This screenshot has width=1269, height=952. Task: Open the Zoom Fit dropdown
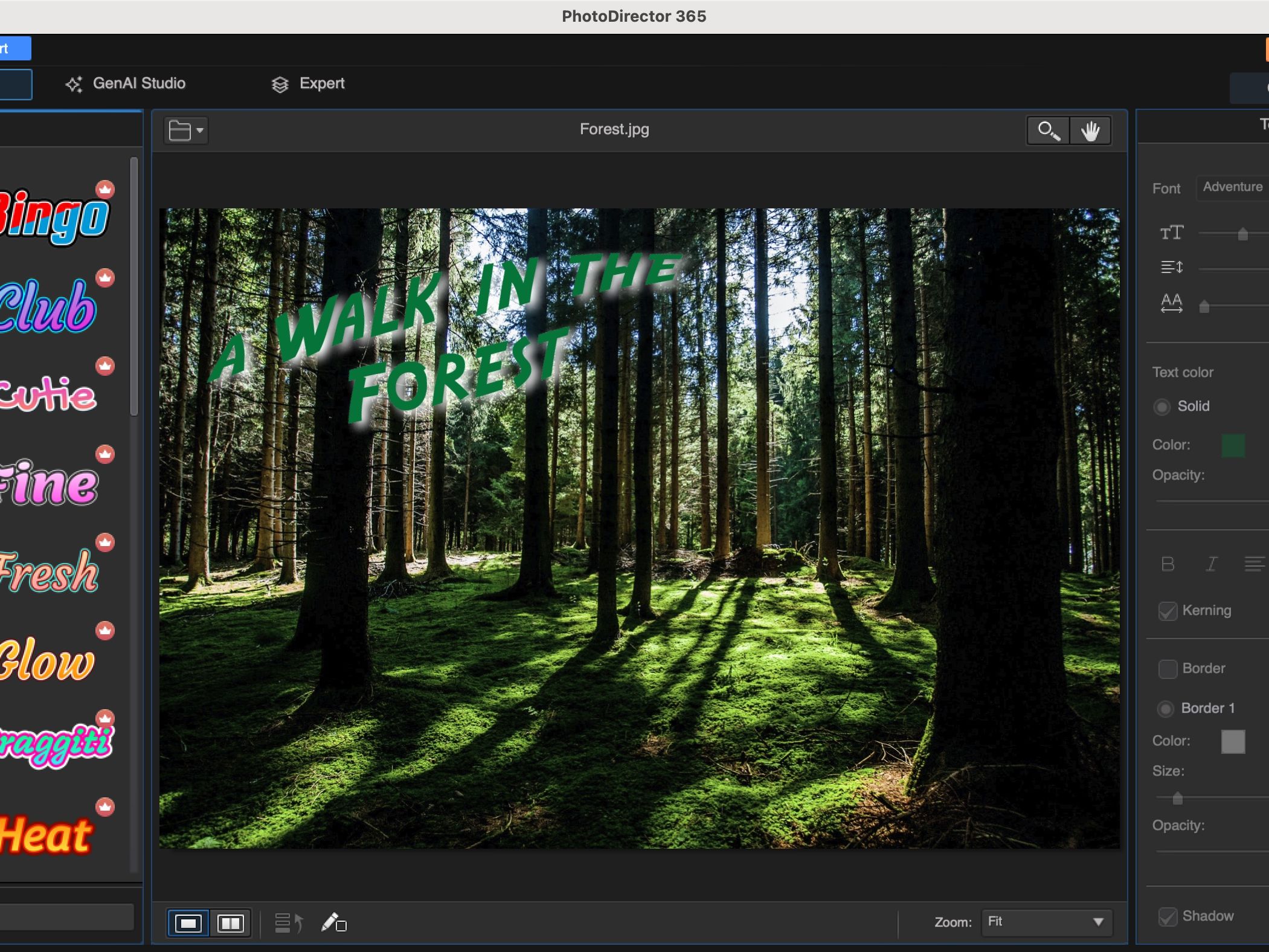[1046, 922]
